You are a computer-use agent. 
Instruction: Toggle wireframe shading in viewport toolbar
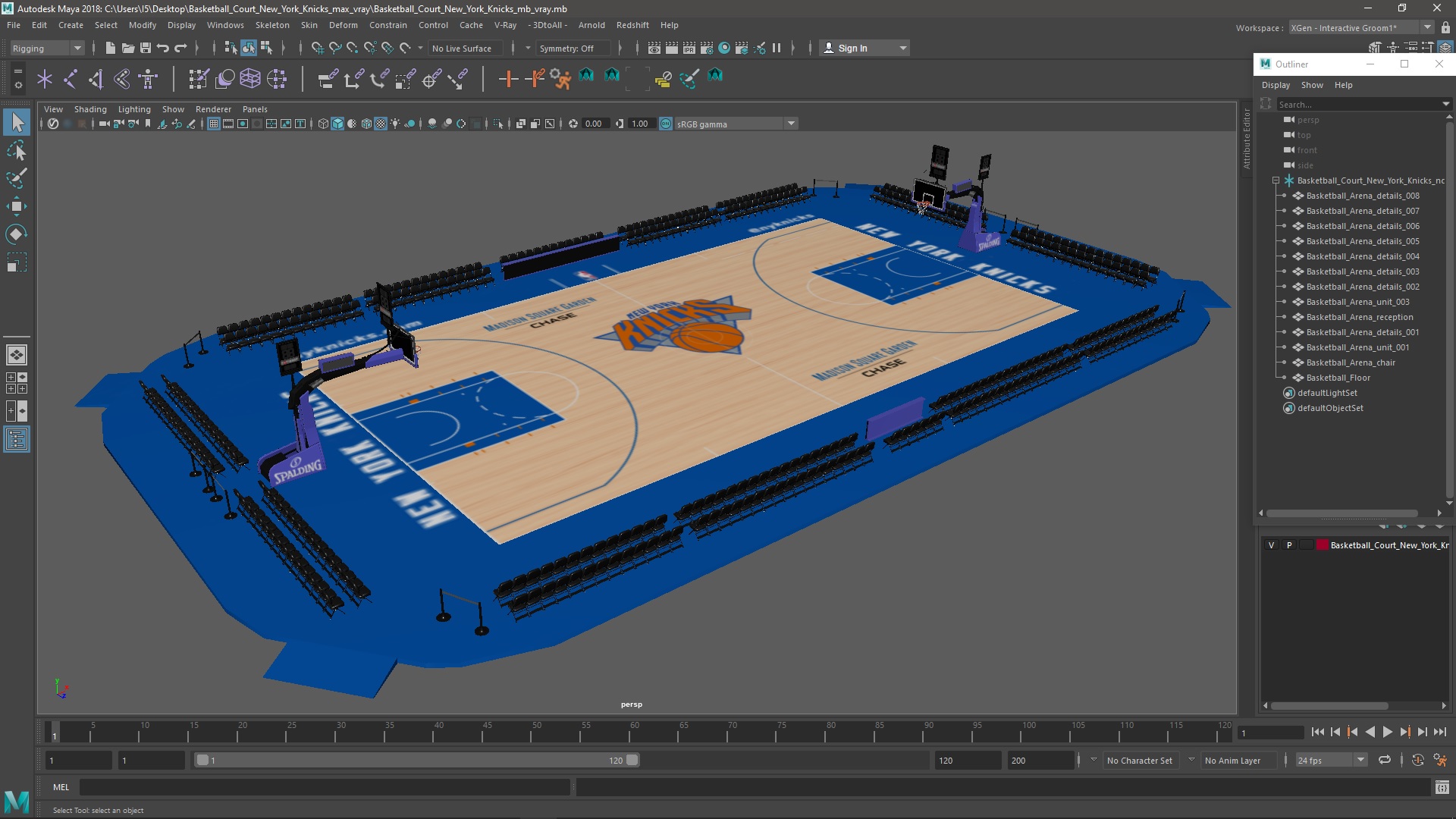pyautogui.click(x=323, y=124)
